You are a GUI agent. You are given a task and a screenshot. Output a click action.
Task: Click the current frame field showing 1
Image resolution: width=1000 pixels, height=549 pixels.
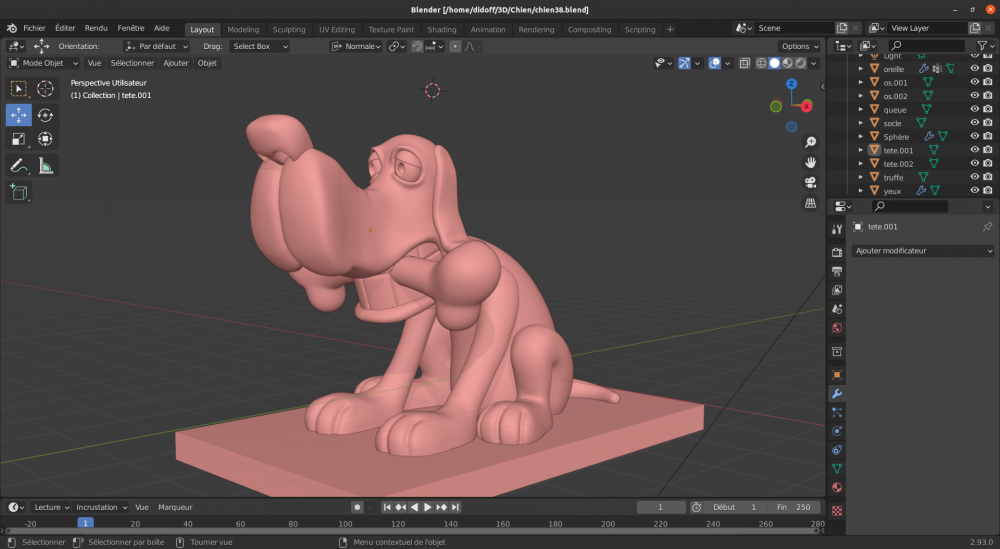[661, 508]
